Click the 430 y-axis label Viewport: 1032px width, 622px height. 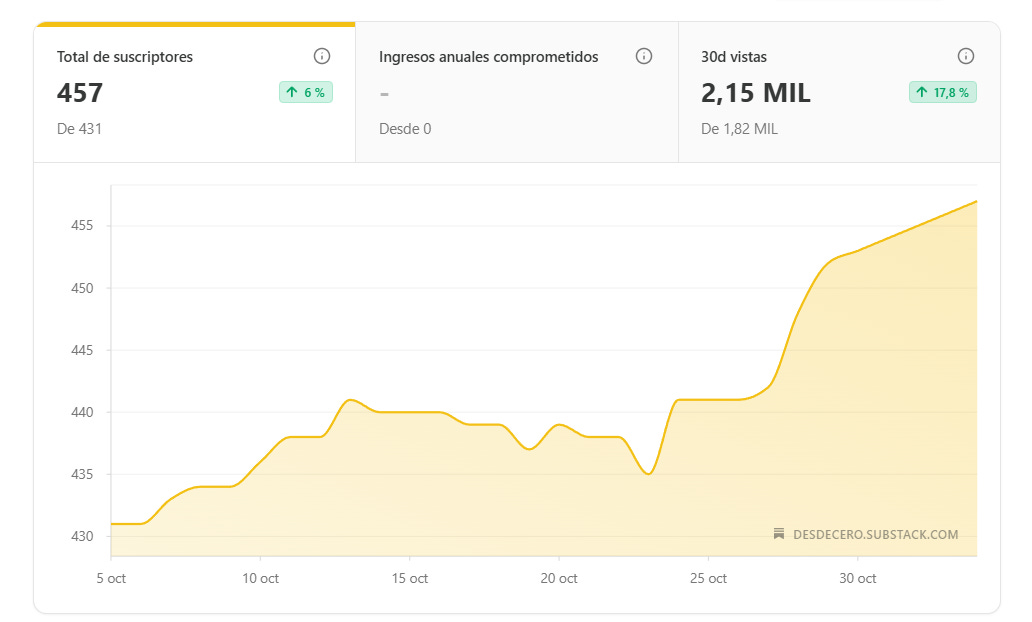pos(82,536)
